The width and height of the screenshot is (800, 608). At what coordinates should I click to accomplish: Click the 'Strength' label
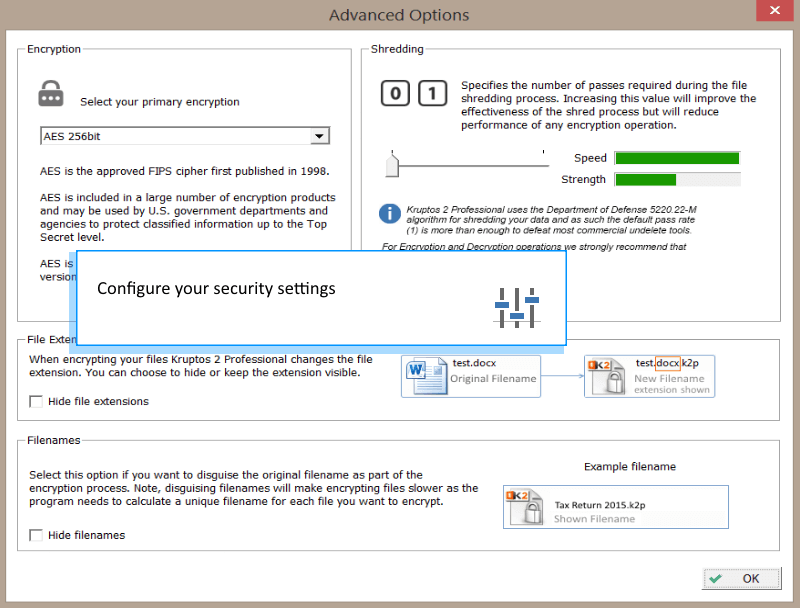583,180
